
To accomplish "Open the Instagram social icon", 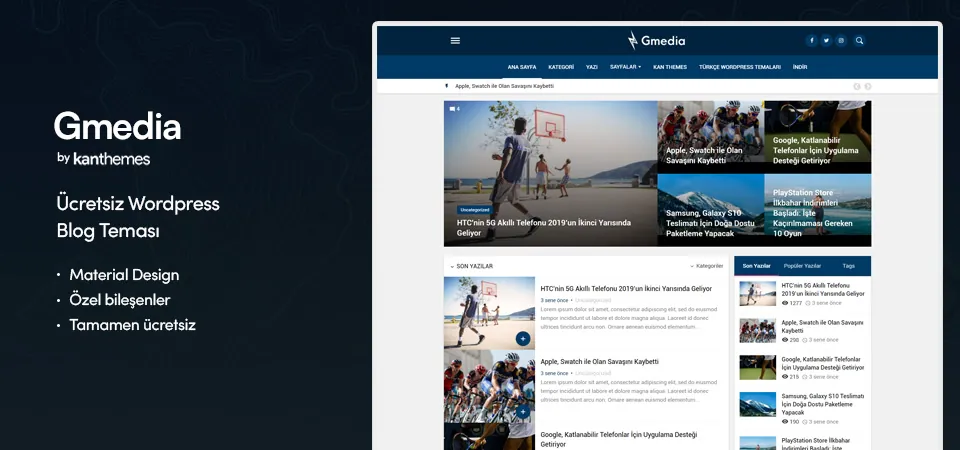I will coord(841,40).
